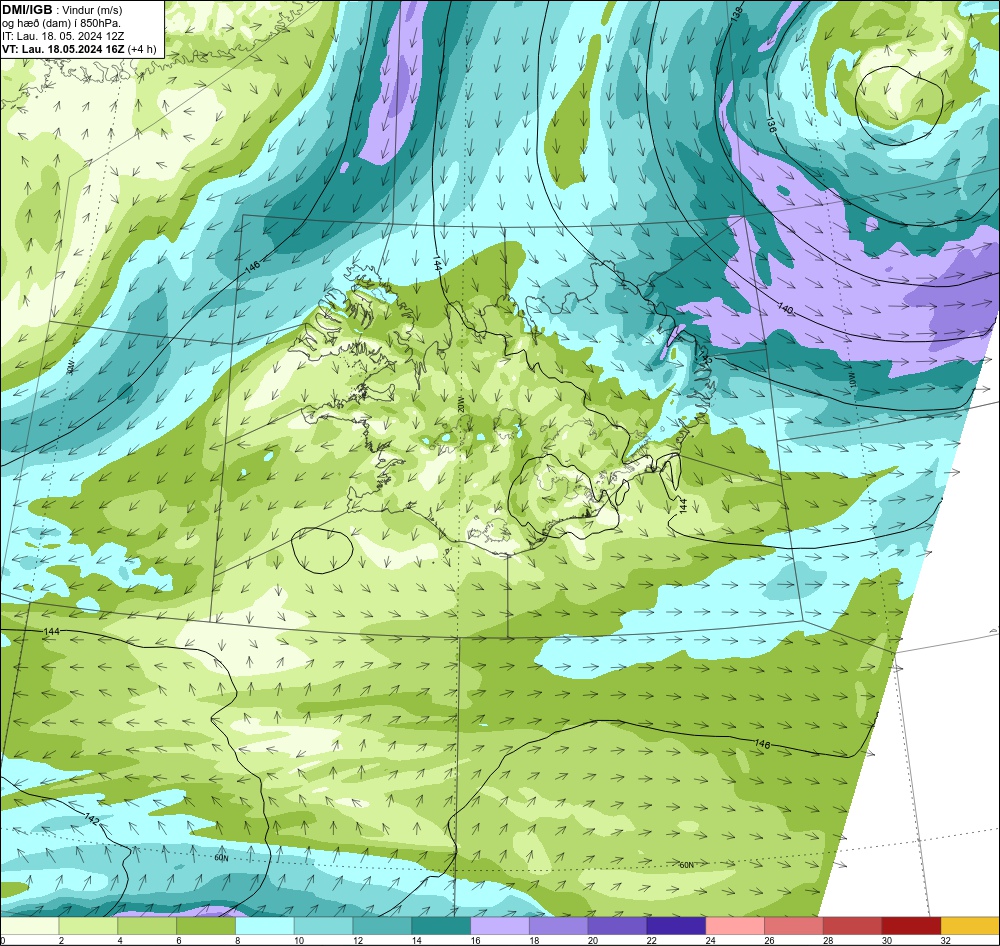Click the "144" contour label off Iceland's southeast coast
The width and height of the screenshot is (1000, 946).
683,506
